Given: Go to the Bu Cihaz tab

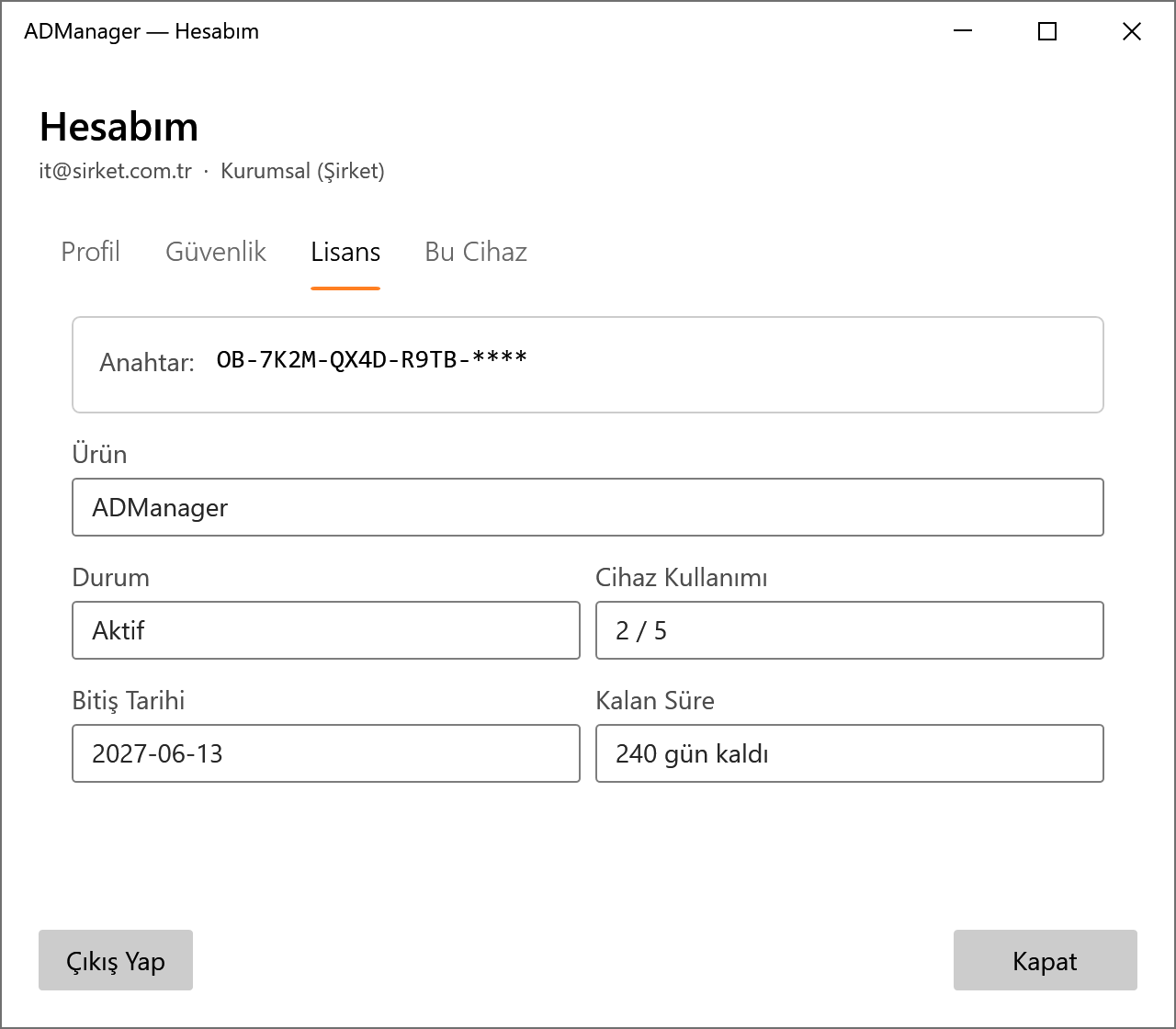Looking at the screenshot, I should [x=476, y=252].
